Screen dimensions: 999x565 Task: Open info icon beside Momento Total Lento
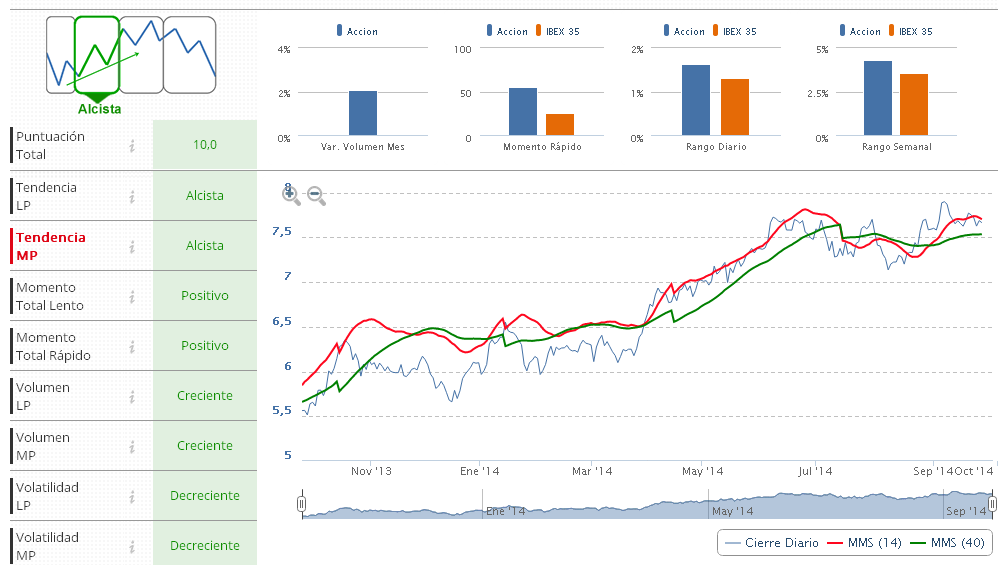tap(132, 296)
